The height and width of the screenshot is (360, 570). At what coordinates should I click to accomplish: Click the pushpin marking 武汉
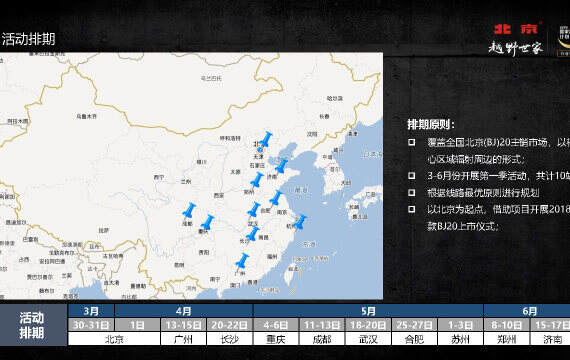coord(254,209)
